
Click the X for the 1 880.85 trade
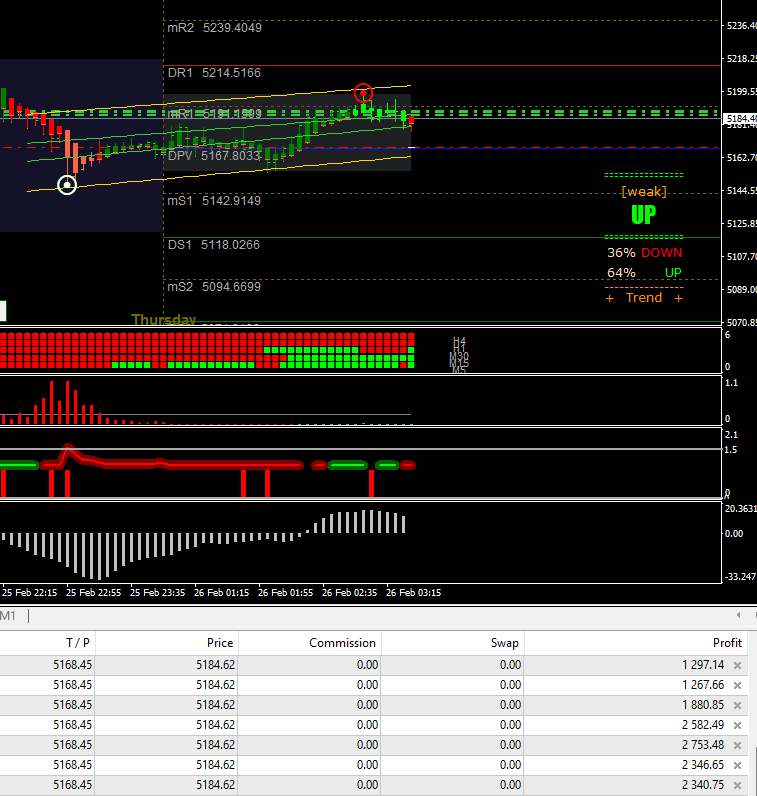(737, 705)
